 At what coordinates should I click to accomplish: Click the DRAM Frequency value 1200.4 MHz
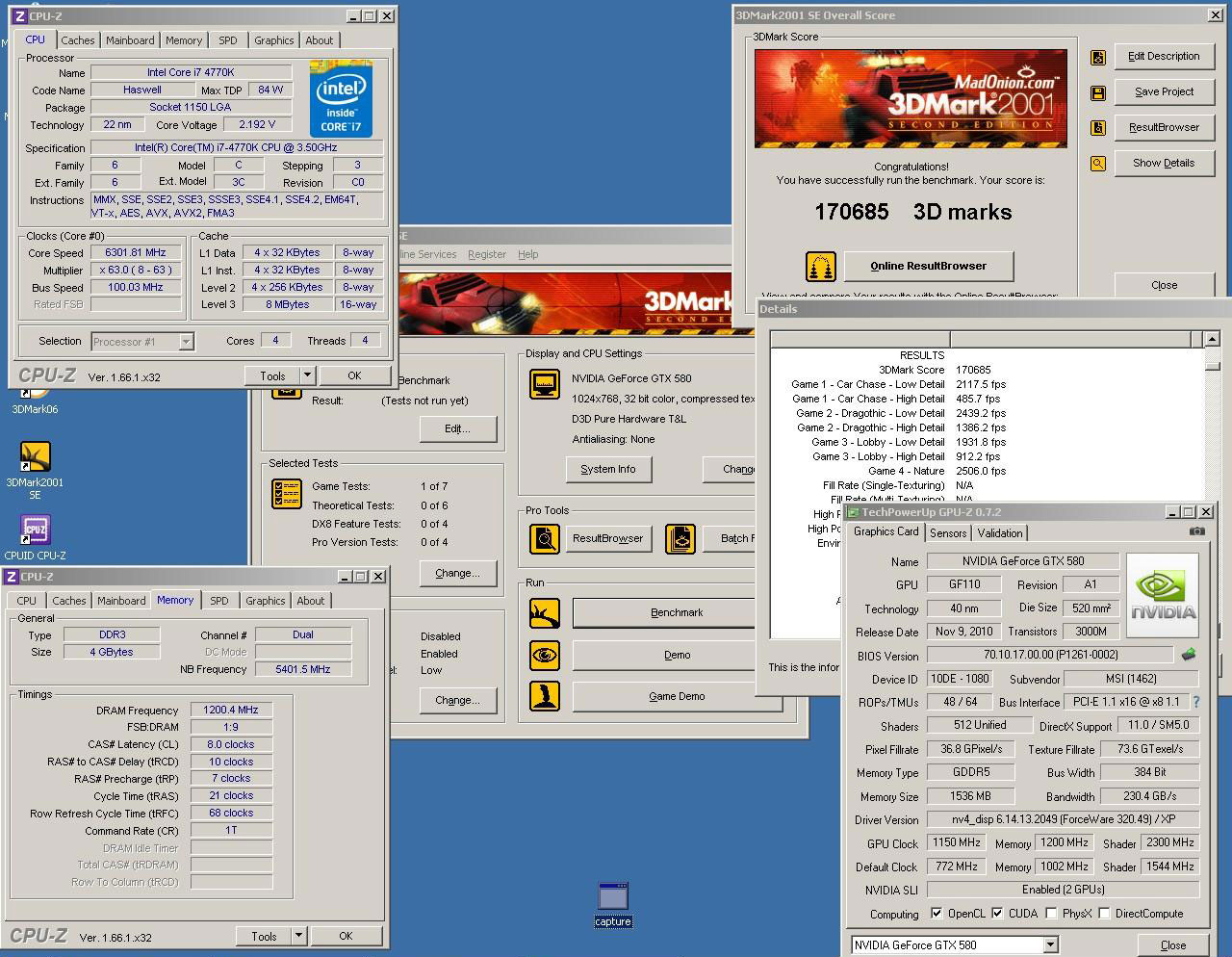click(x=231, y=711)
